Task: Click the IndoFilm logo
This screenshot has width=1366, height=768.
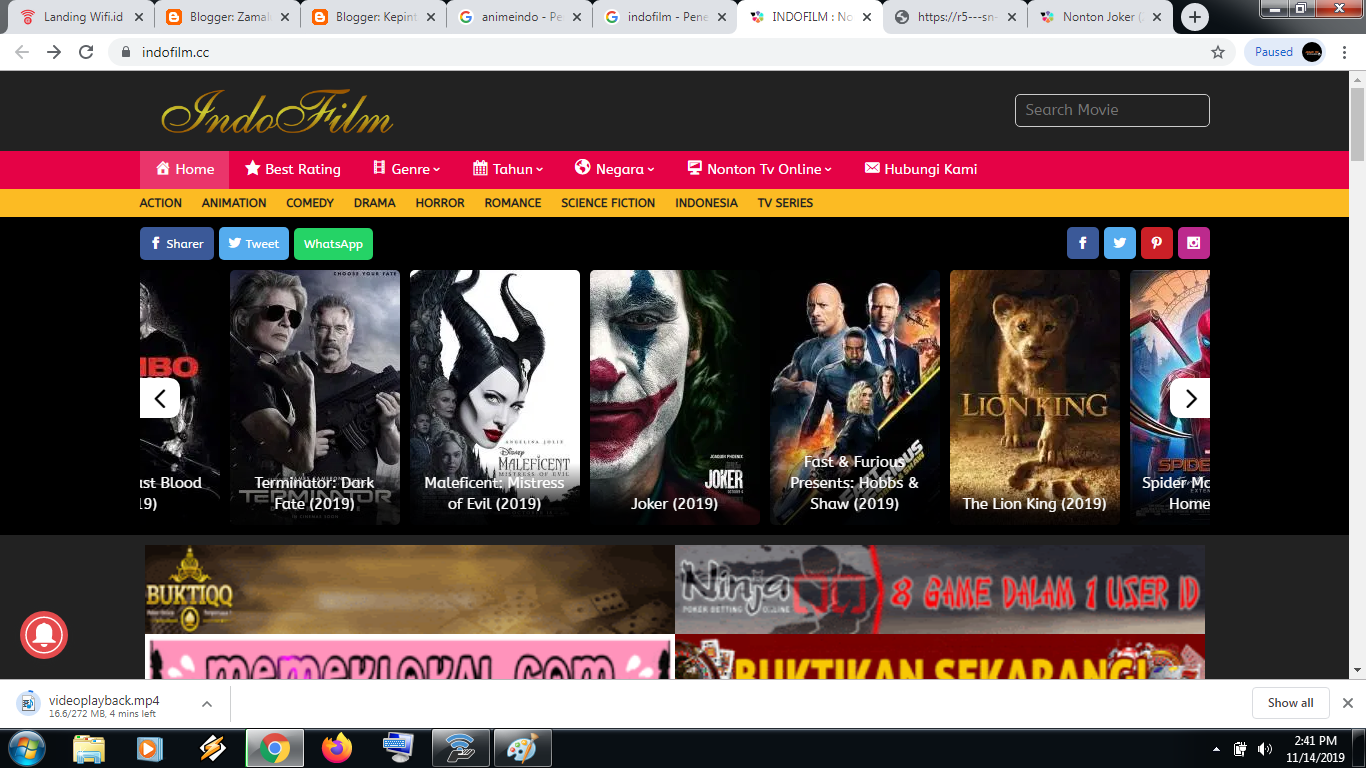Action: point(277,112)
